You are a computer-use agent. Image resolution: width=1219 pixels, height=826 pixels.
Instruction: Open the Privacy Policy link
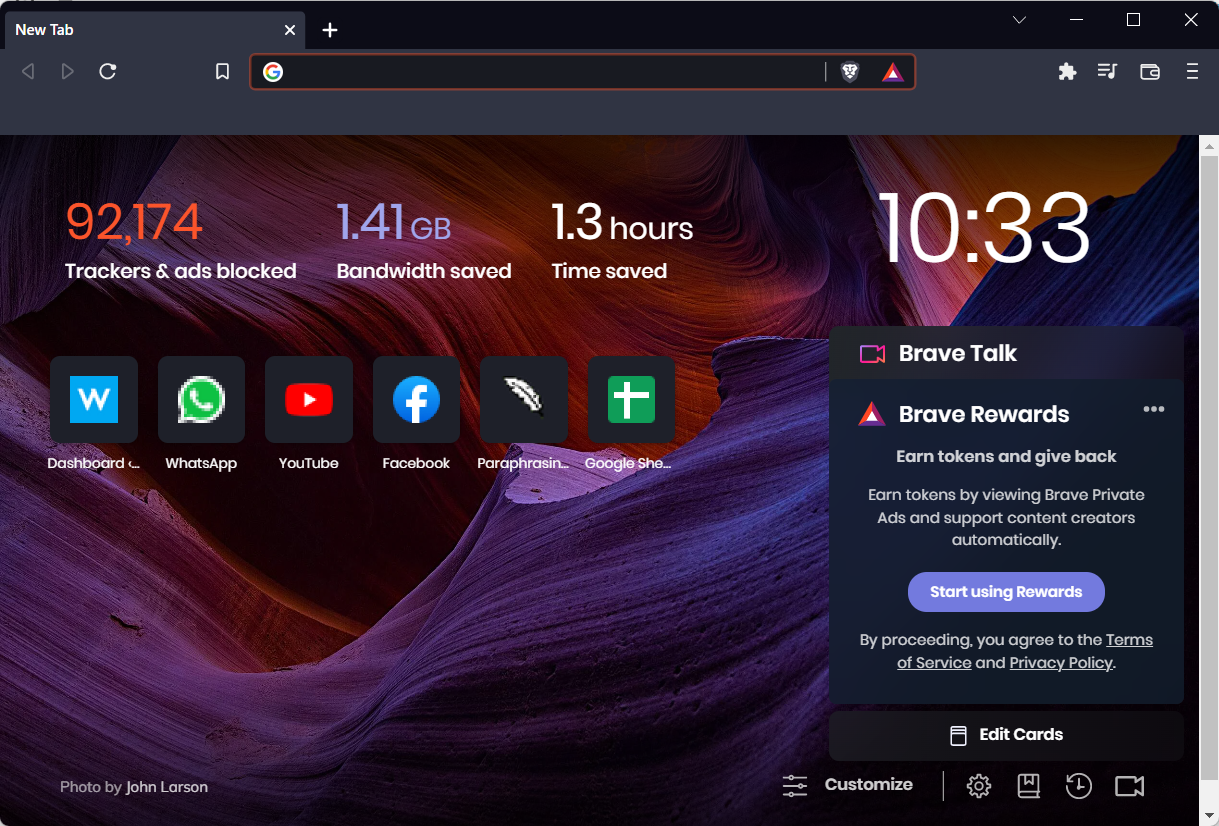1061,663
